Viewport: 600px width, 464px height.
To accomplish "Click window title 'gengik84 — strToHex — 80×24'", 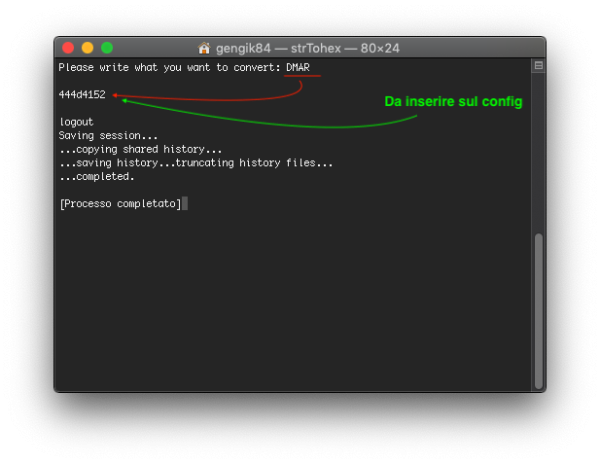I will tap(308, 49).
